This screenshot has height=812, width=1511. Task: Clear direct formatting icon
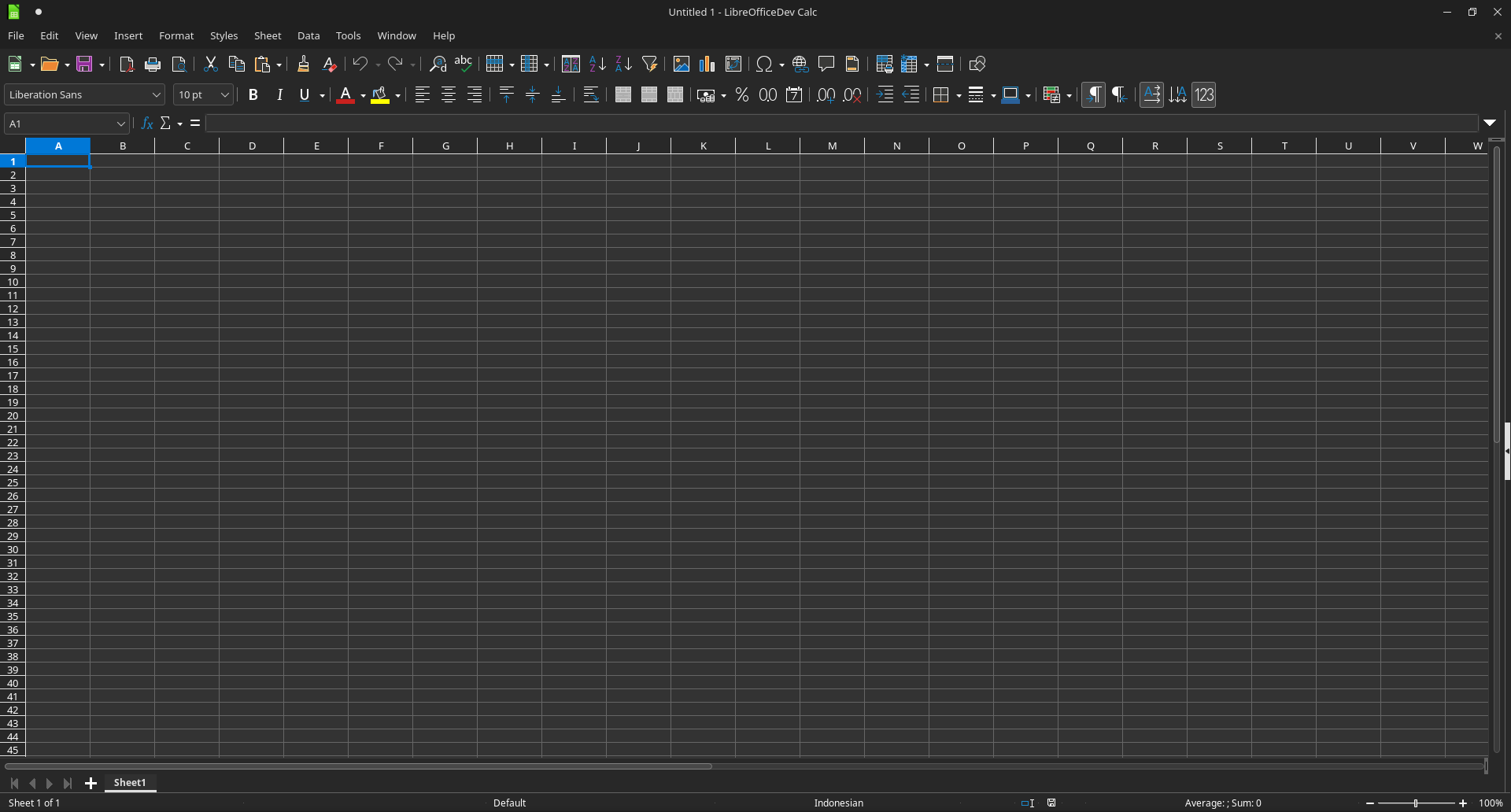pyautogui.click(x=329, y=65)
